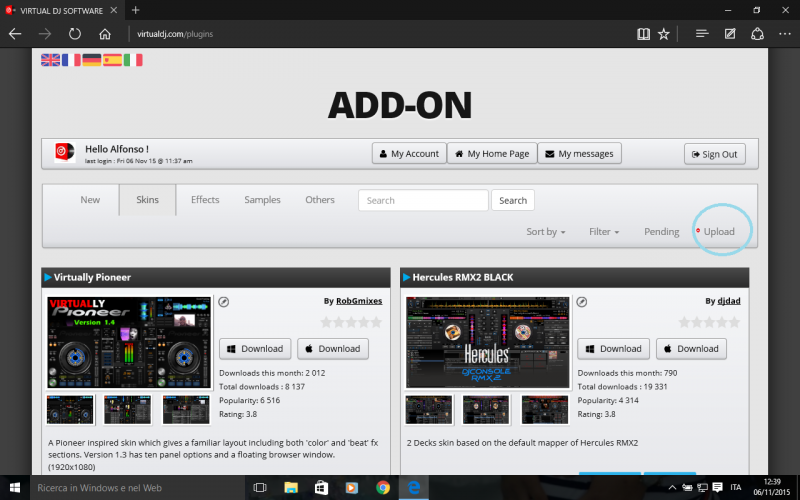The height and width of the screenshot is (500, 800).
Task: Make a web note with pen icon
Action: (x=730, y=34)
